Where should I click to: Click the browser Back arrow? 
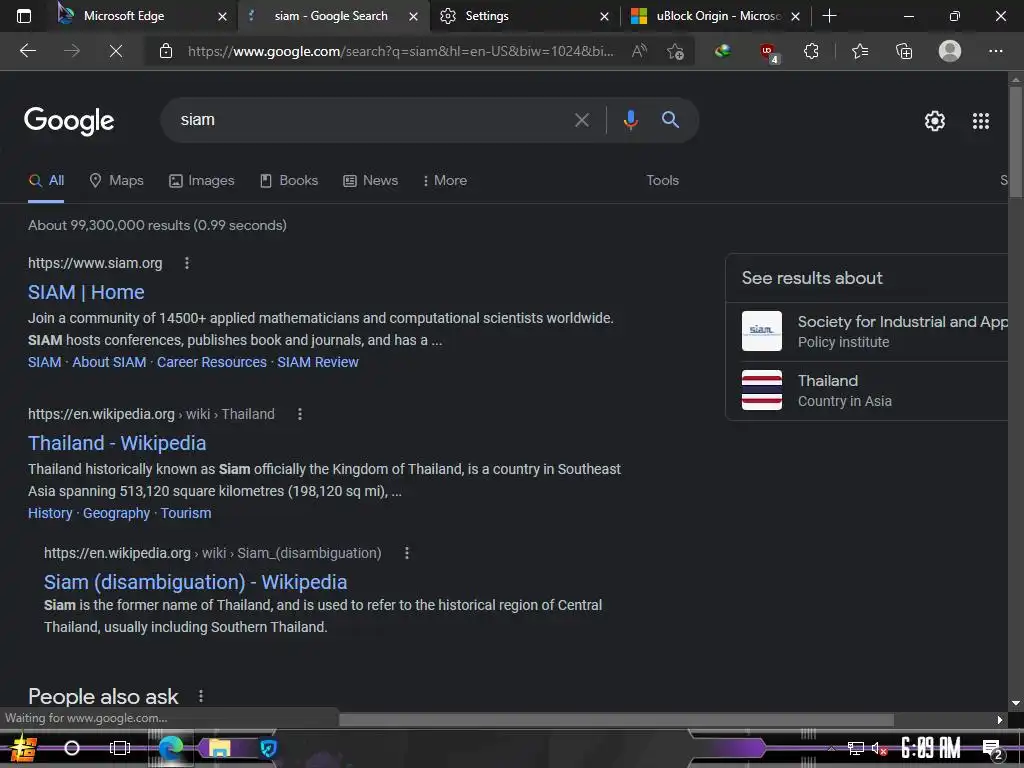pyautogui.click(x=27, y=51)
